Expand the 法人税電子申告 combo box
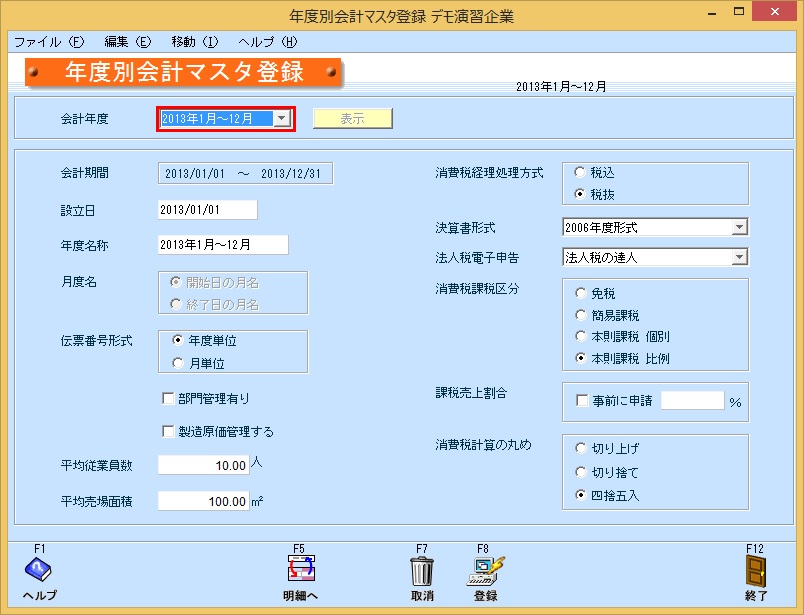The height and width of the screenshot is (615, 804). (x=738, y=257)
